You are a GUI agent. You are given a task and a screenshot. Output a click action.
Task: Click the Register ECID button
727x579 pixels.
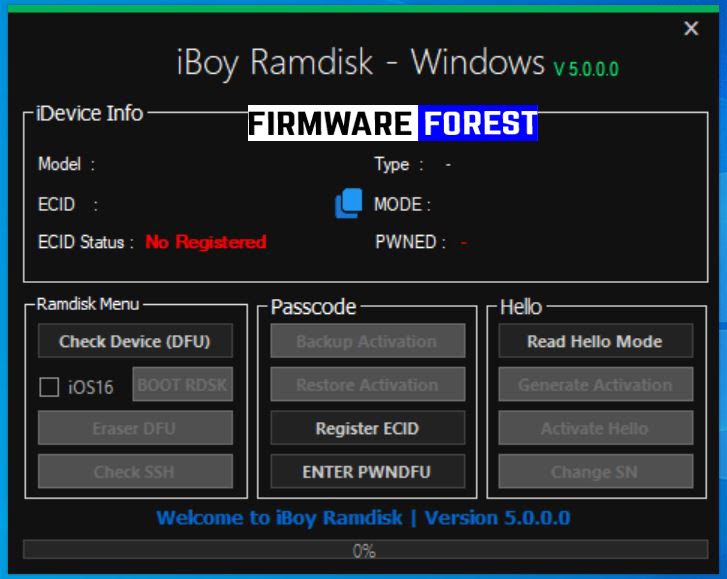(368, 428)
